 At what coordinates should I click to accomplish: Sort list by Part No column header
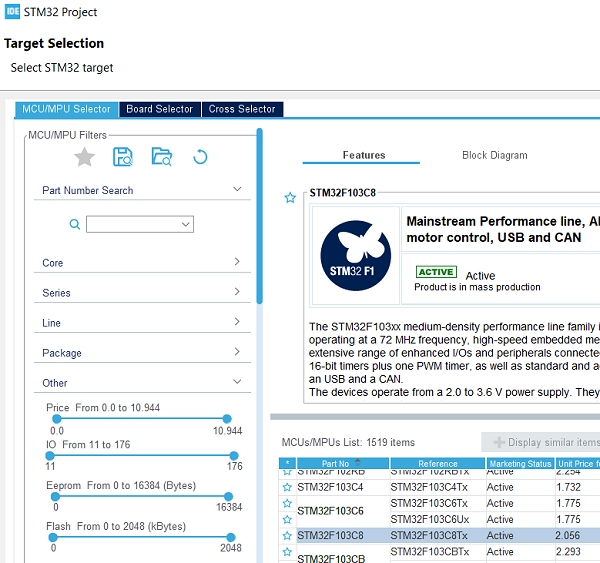[336, 464]
